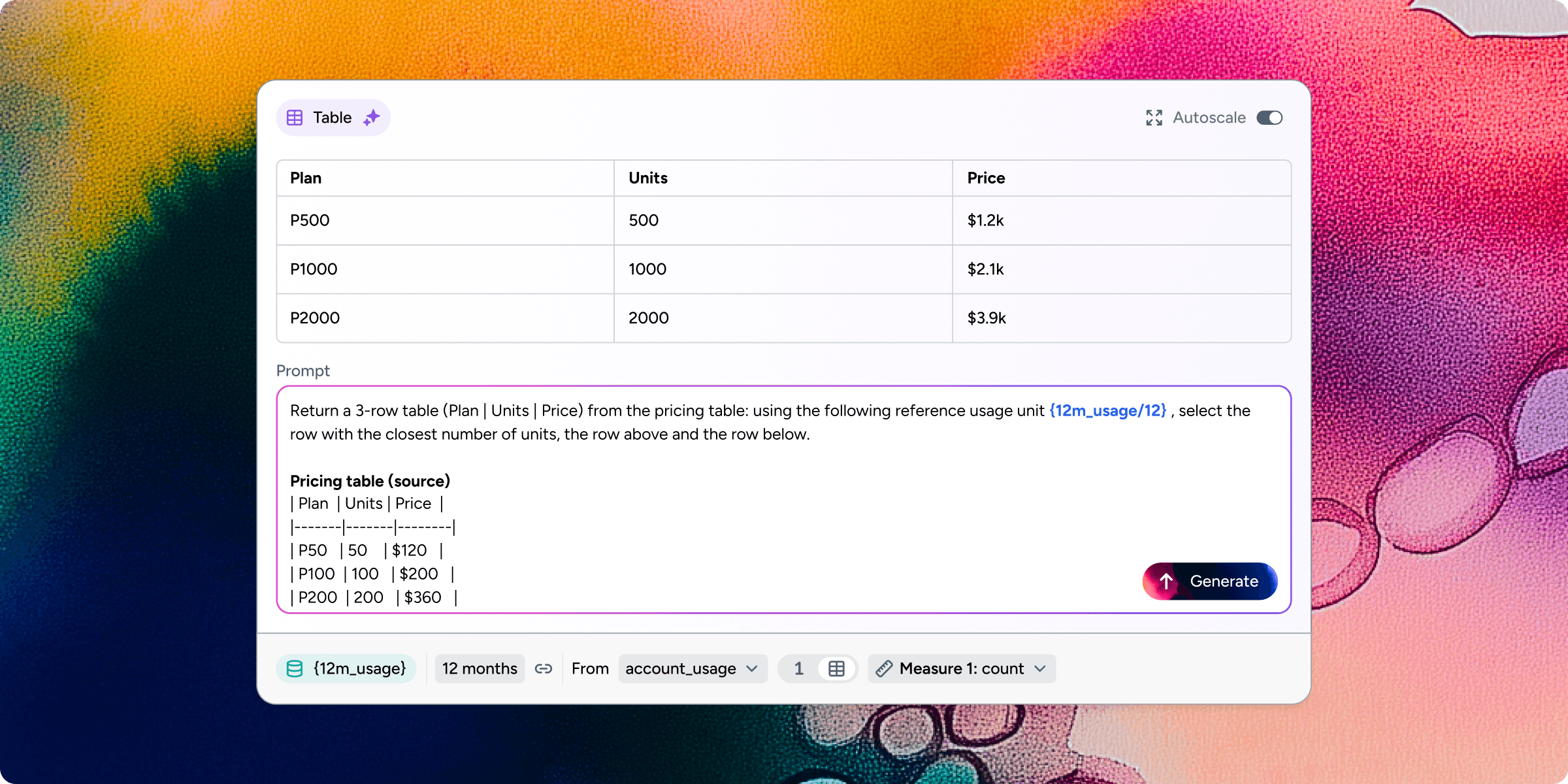Open the account_usage dropdown
Viewport: 1568px width, 784px height.
pos(692,668)
